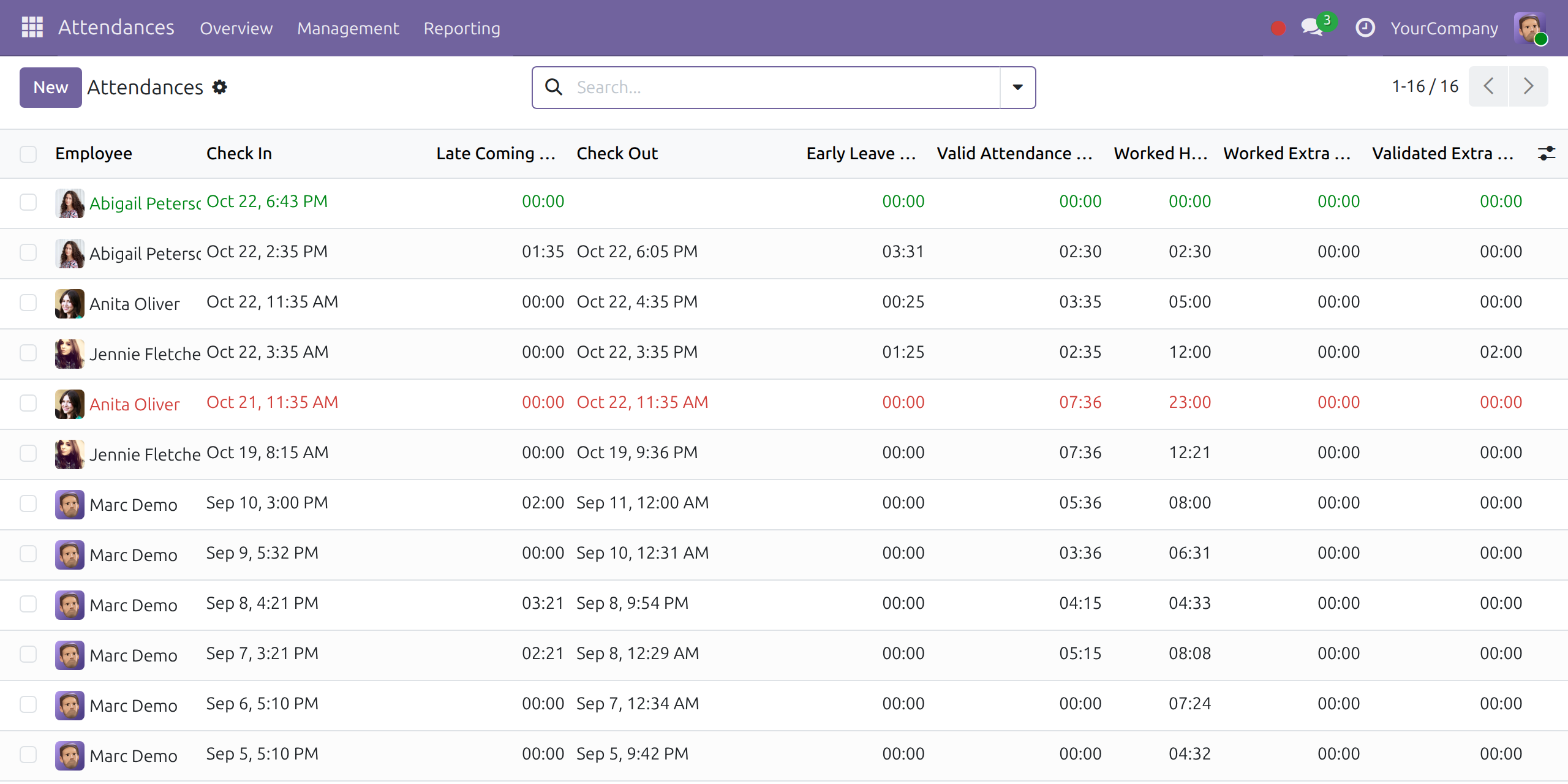
Task: Open the optional columns adjust icon
Action: click(1546, 153)
